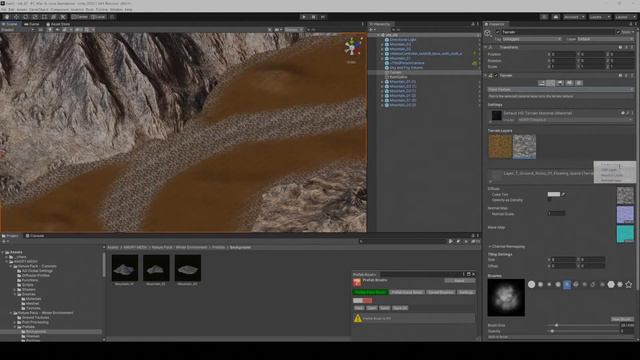Screen dimensions: 640x360
Task: Click Settings button in Prefab Brush window
Action: [466, 292]
